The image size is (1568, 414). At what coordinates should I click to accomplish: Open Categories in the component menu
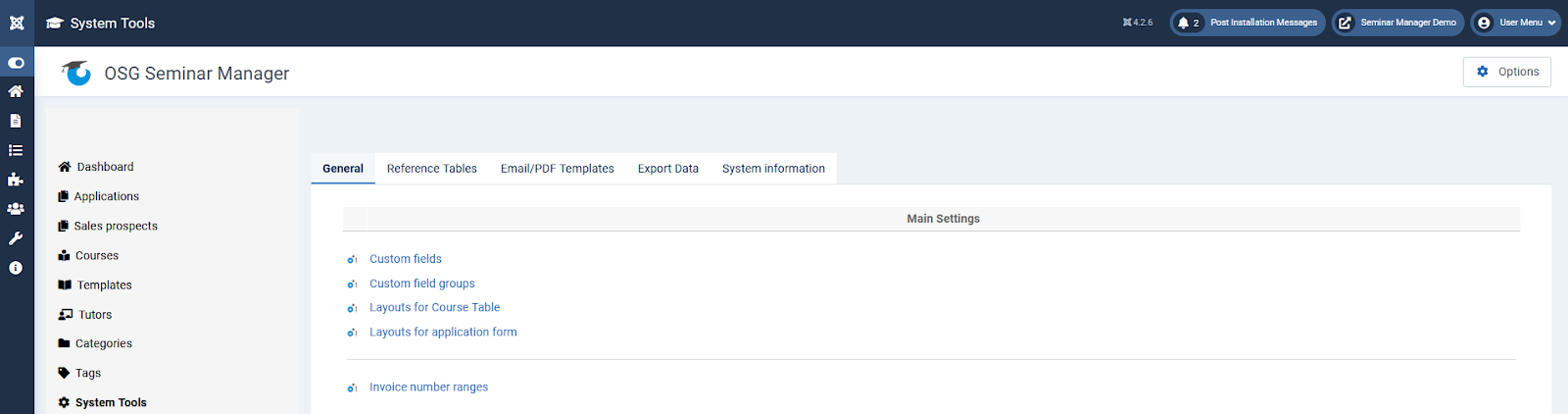point(104,343)
